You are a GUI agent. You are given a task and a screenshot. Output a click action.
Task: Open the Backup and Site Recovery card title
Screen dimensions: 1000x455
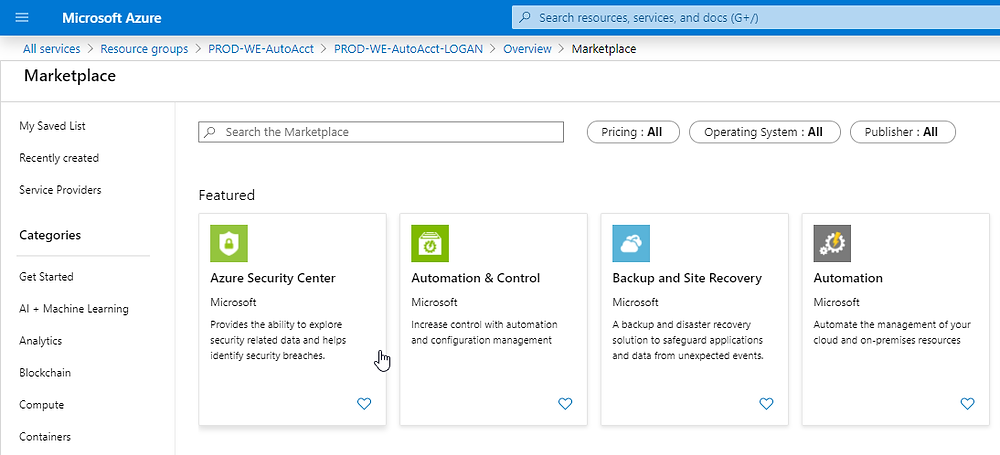click(687, 278)
